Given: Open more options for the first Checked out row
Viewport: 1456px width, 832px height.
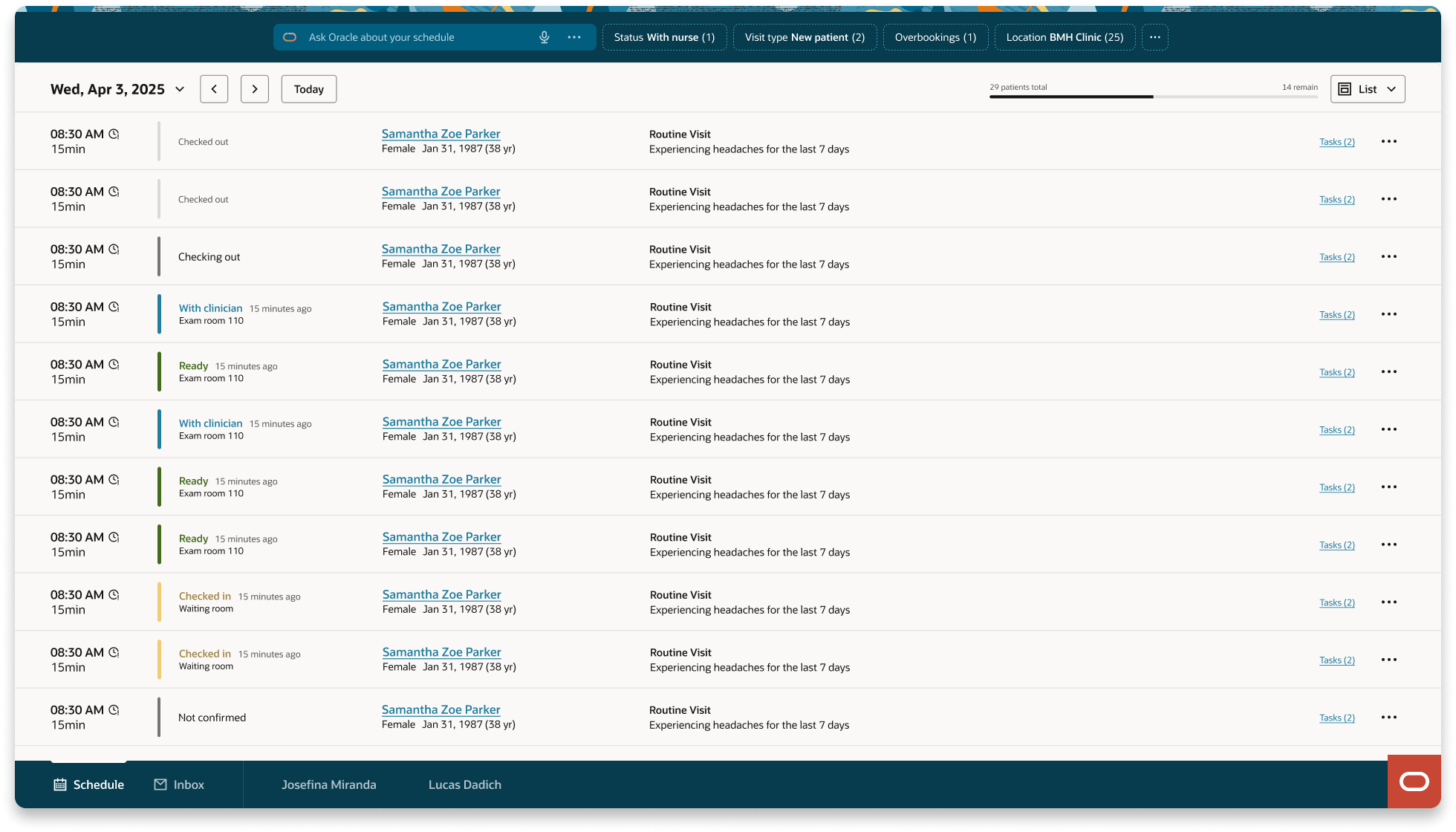Looking at the screenshot, I should [1389, 141].
